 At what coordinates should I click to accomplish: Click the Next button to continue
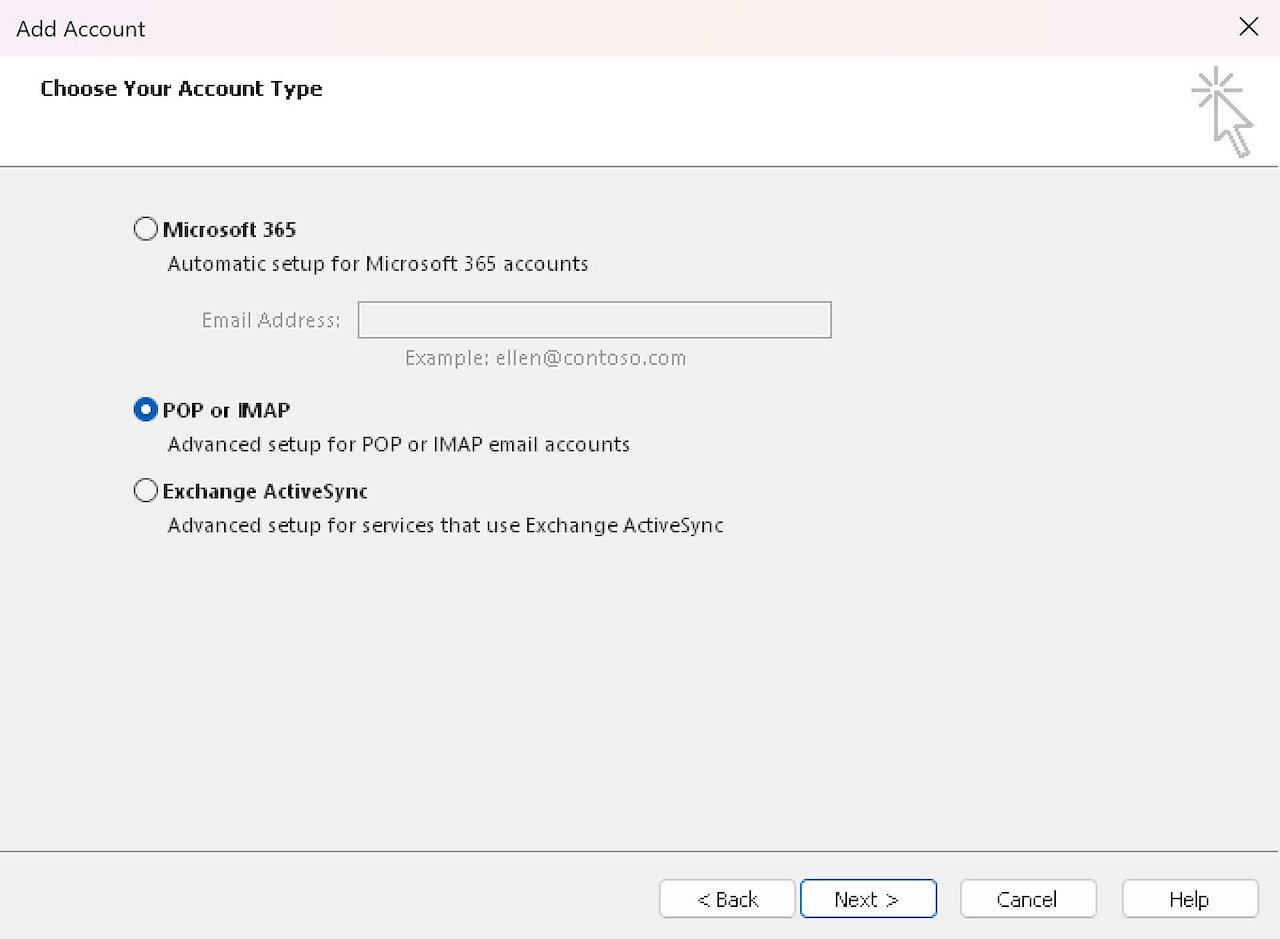[868, 898]
